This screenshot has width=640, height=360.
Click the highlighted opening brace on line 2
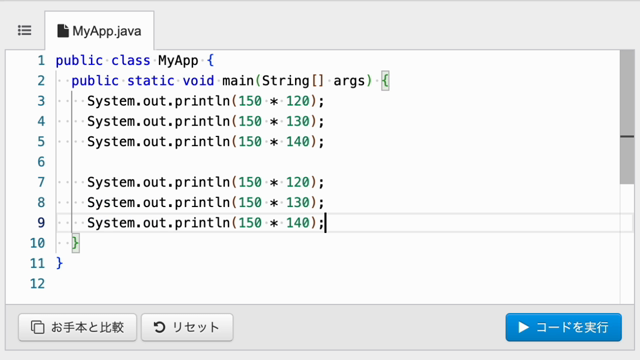(385, 81)
